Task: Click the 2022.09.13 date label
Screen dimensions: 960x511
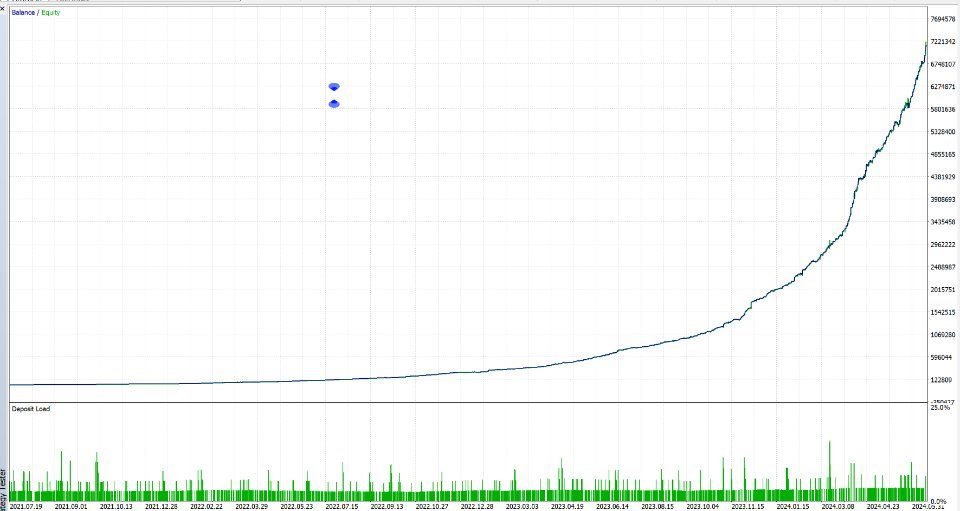Action: 387,507
